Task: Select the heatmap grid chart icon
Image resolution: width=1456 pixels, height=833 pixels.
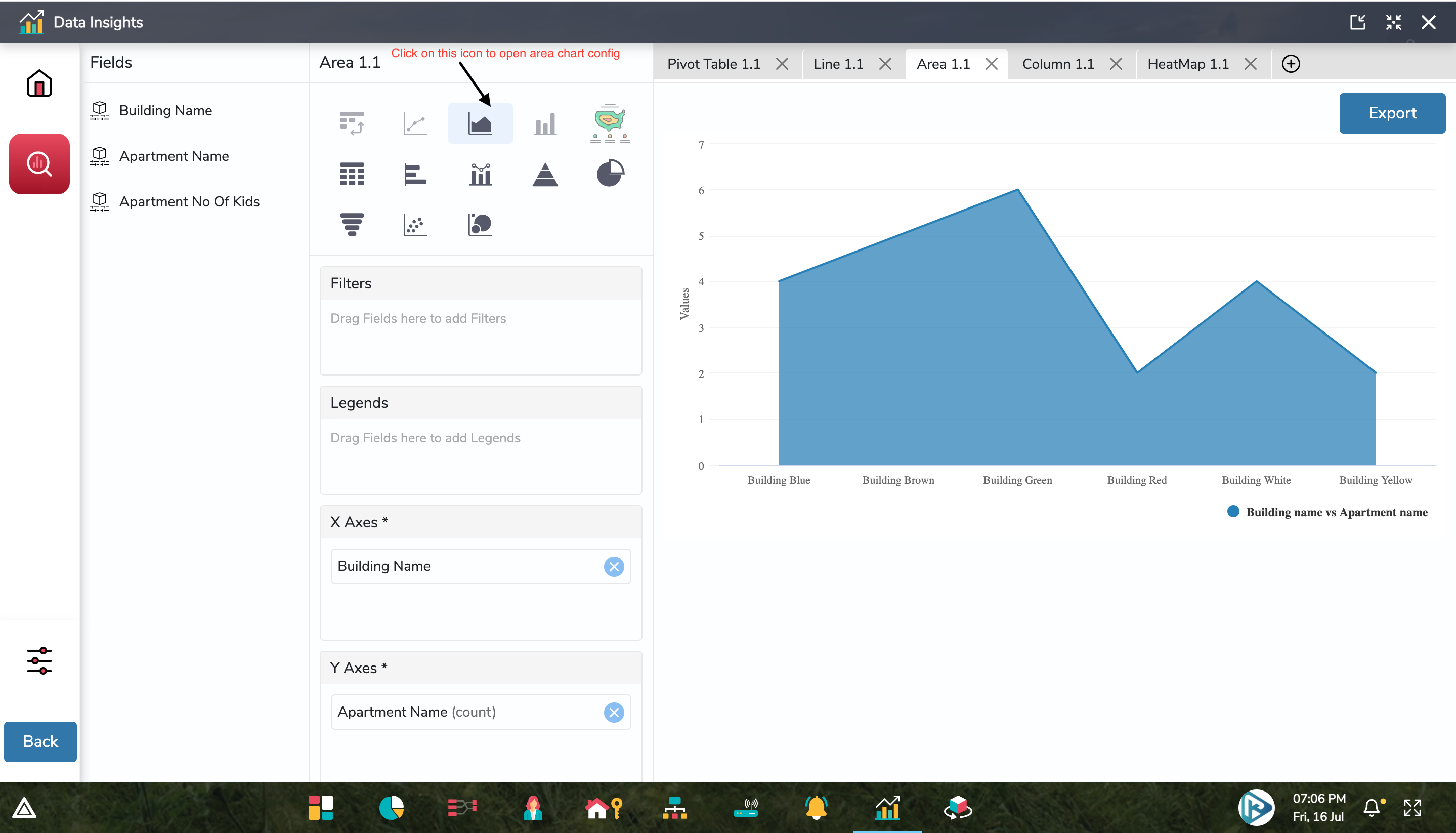Action: coord(352,174)
